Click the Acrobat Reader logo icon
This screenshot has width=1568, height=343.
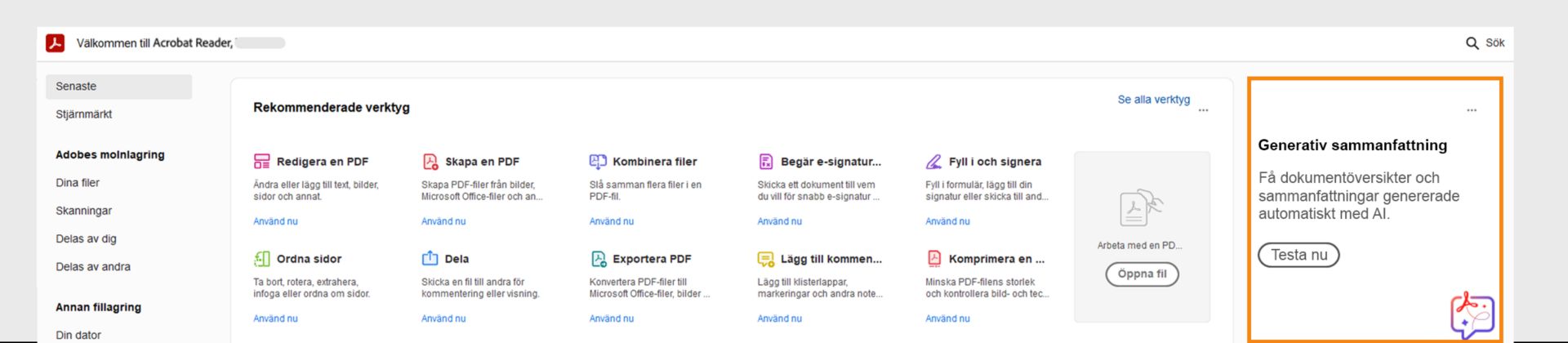click(x=56, y=43)
